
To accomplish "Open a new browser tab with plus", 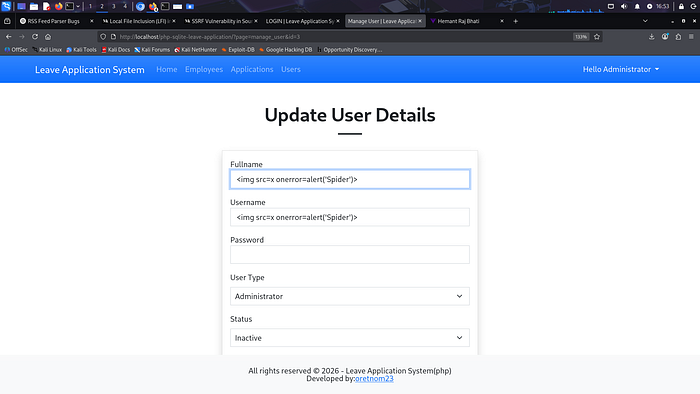I will point(516,21).
